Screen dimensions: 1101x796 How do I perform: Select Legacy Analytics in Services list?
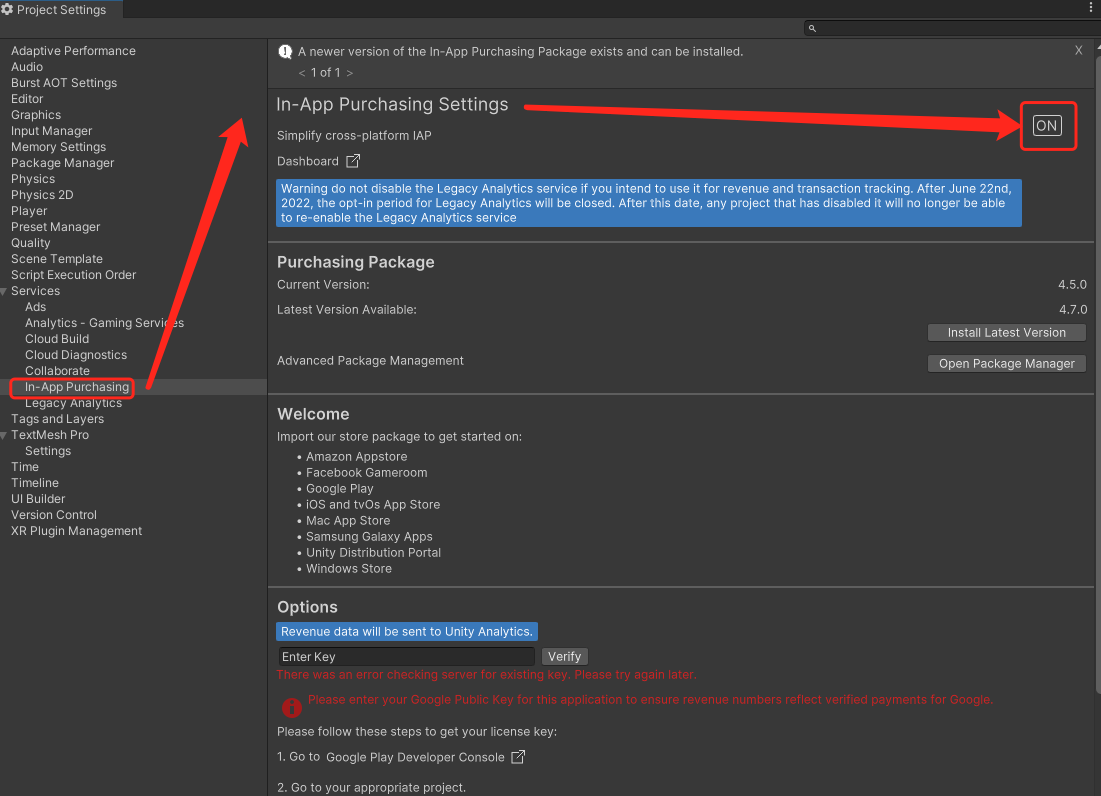pos(73,403)
